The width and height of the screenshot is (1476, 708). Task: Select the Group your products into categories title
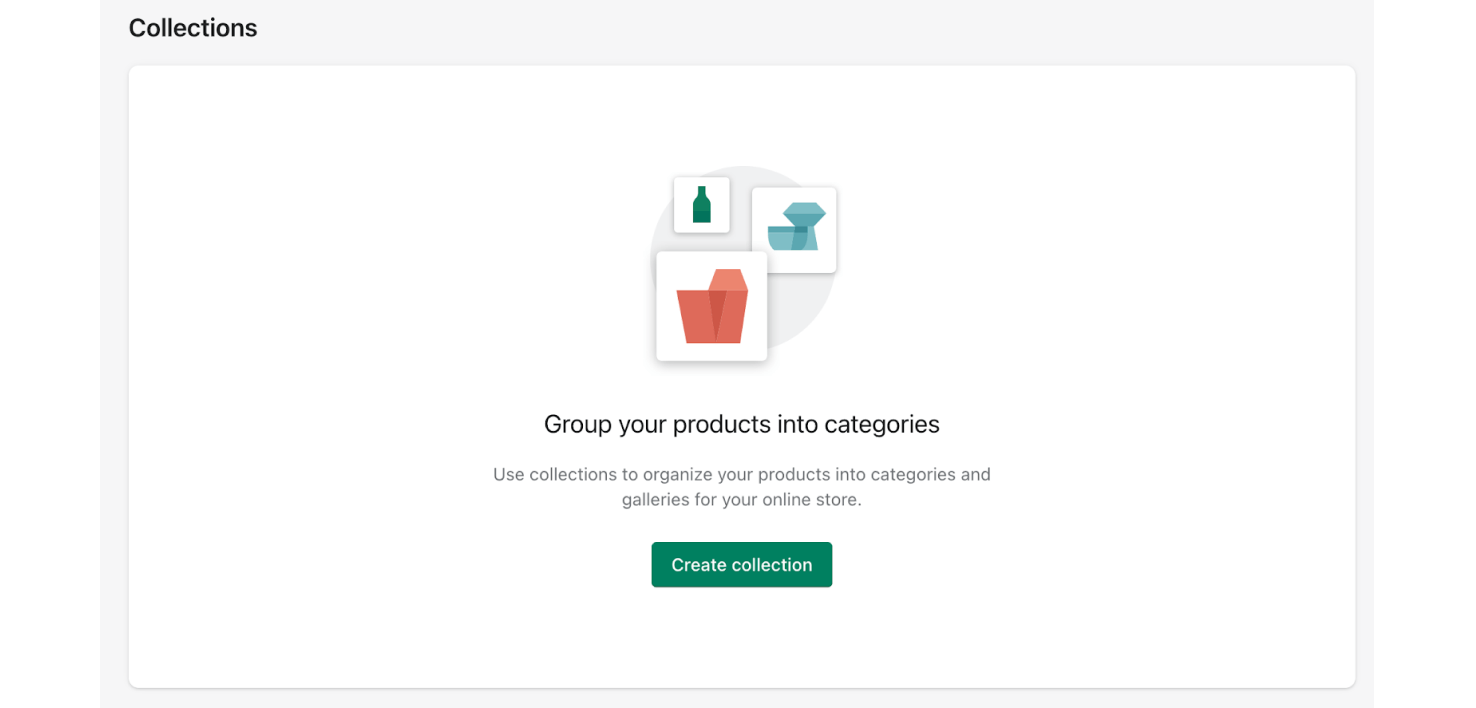click(x=740, y=424)
